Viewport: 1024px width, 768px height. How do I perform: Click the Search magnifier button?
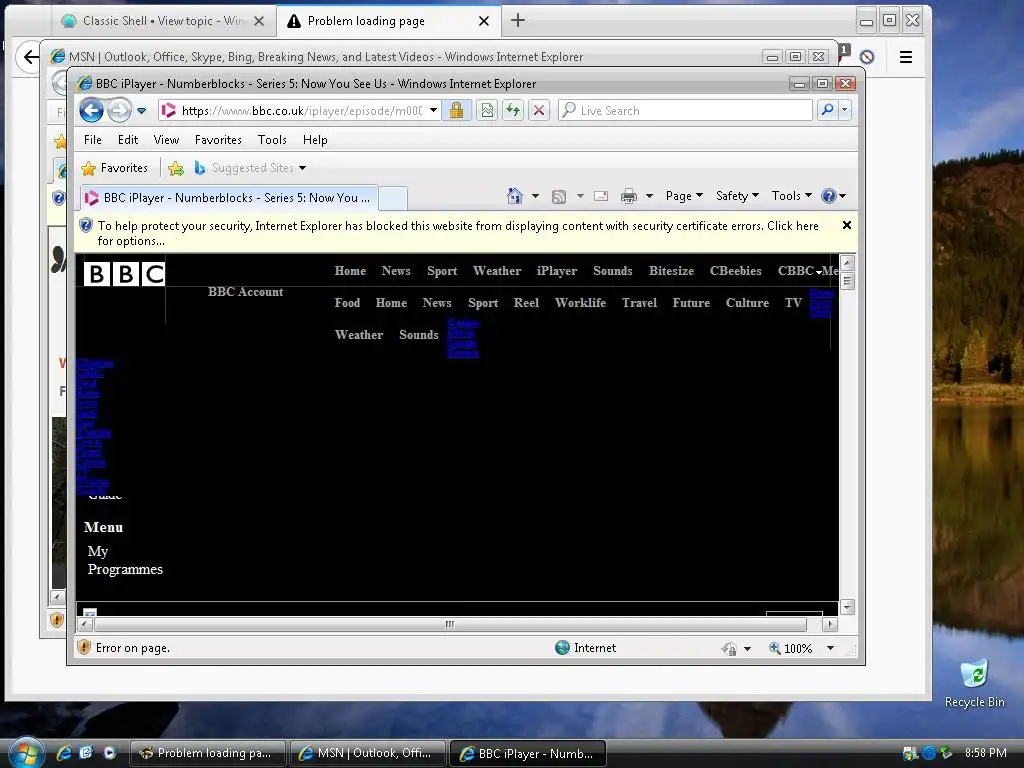tap(827, 110)
